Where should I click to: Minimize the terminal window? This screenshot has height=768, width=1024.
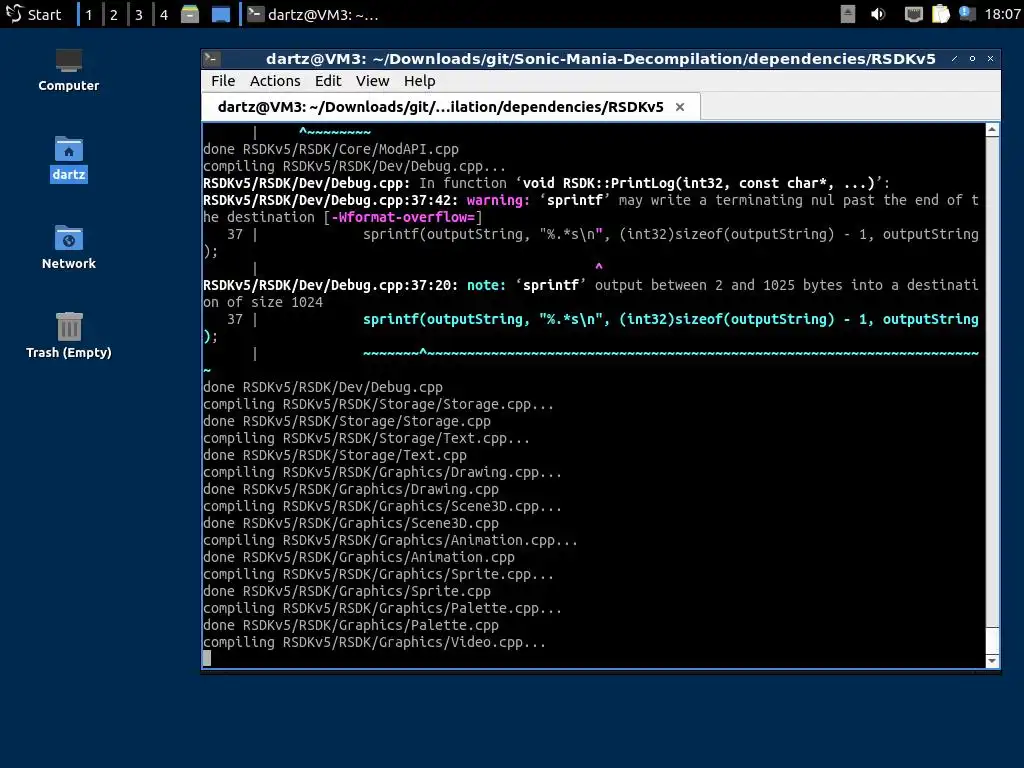coord(954,59)
